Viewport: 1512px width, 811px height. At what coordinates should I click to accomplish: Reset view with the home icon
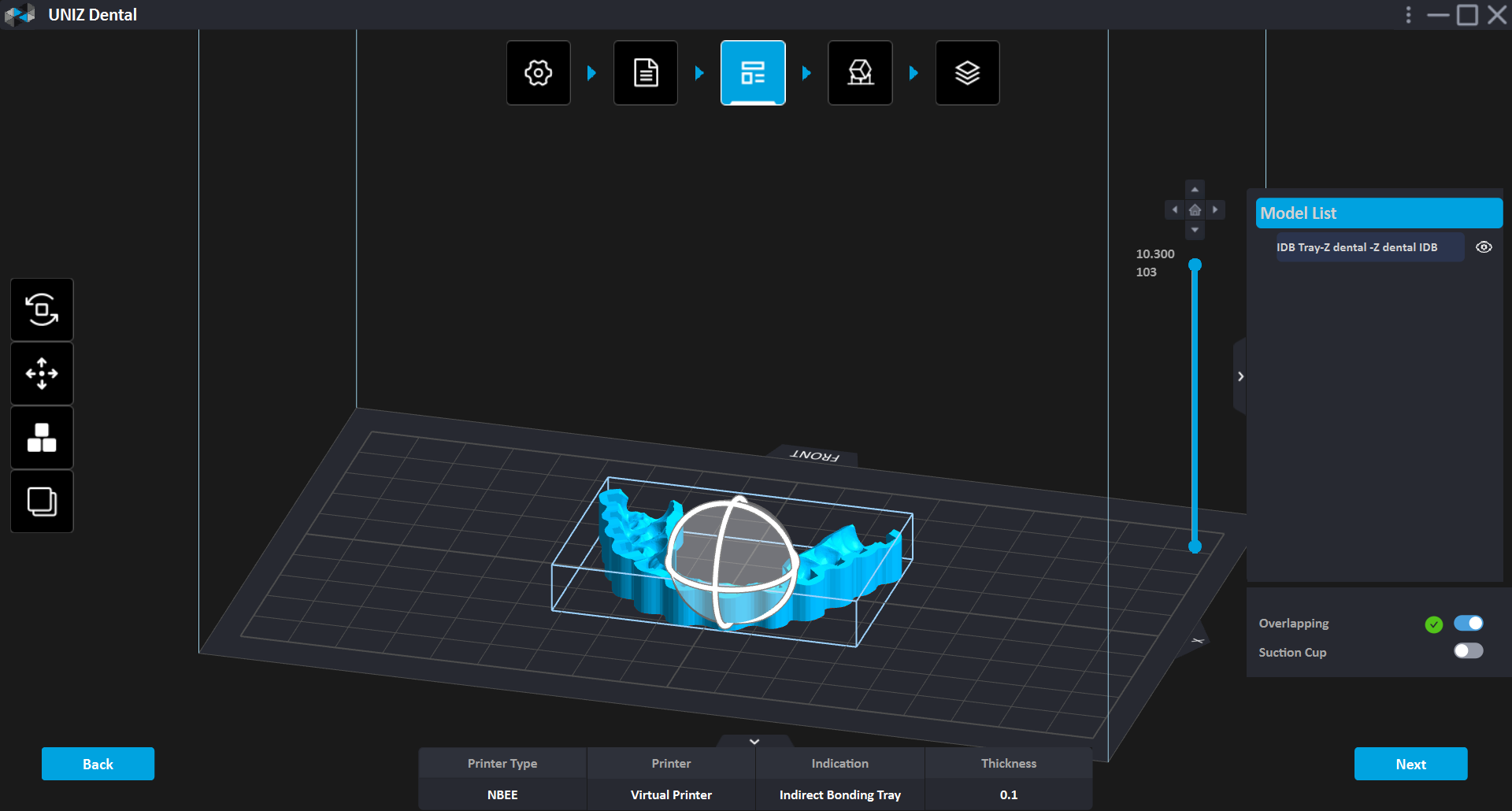pos(1195,210)
